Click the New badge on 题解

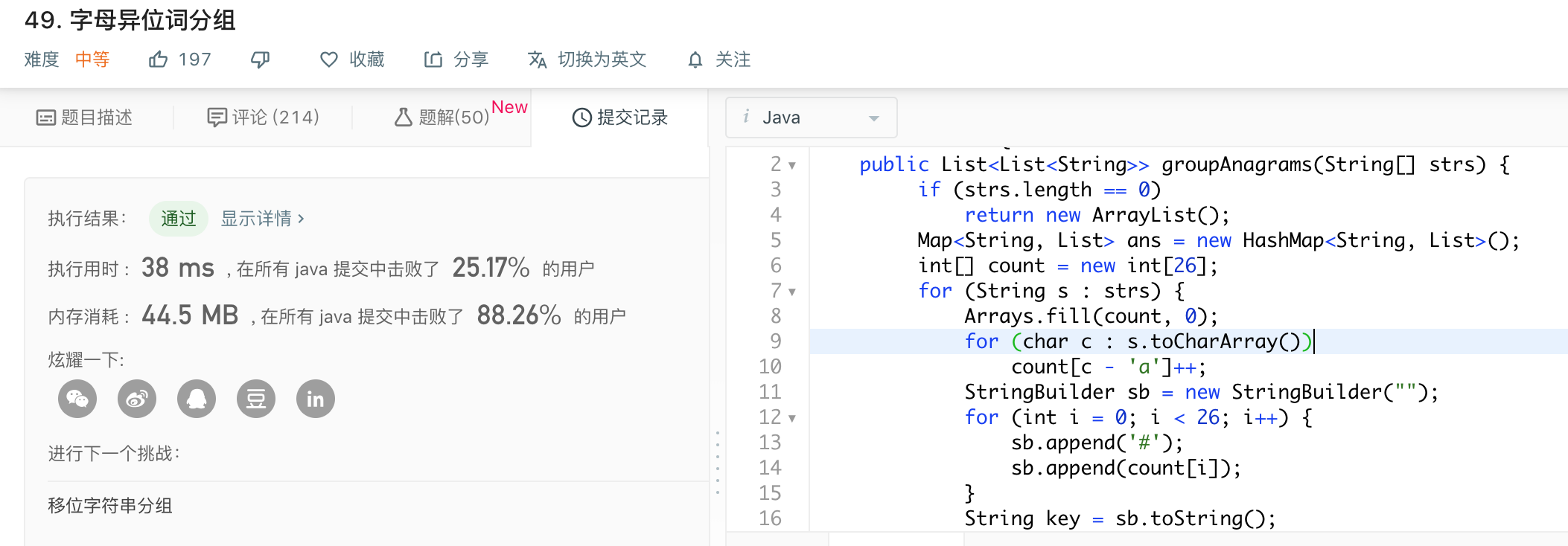point(509,107)
